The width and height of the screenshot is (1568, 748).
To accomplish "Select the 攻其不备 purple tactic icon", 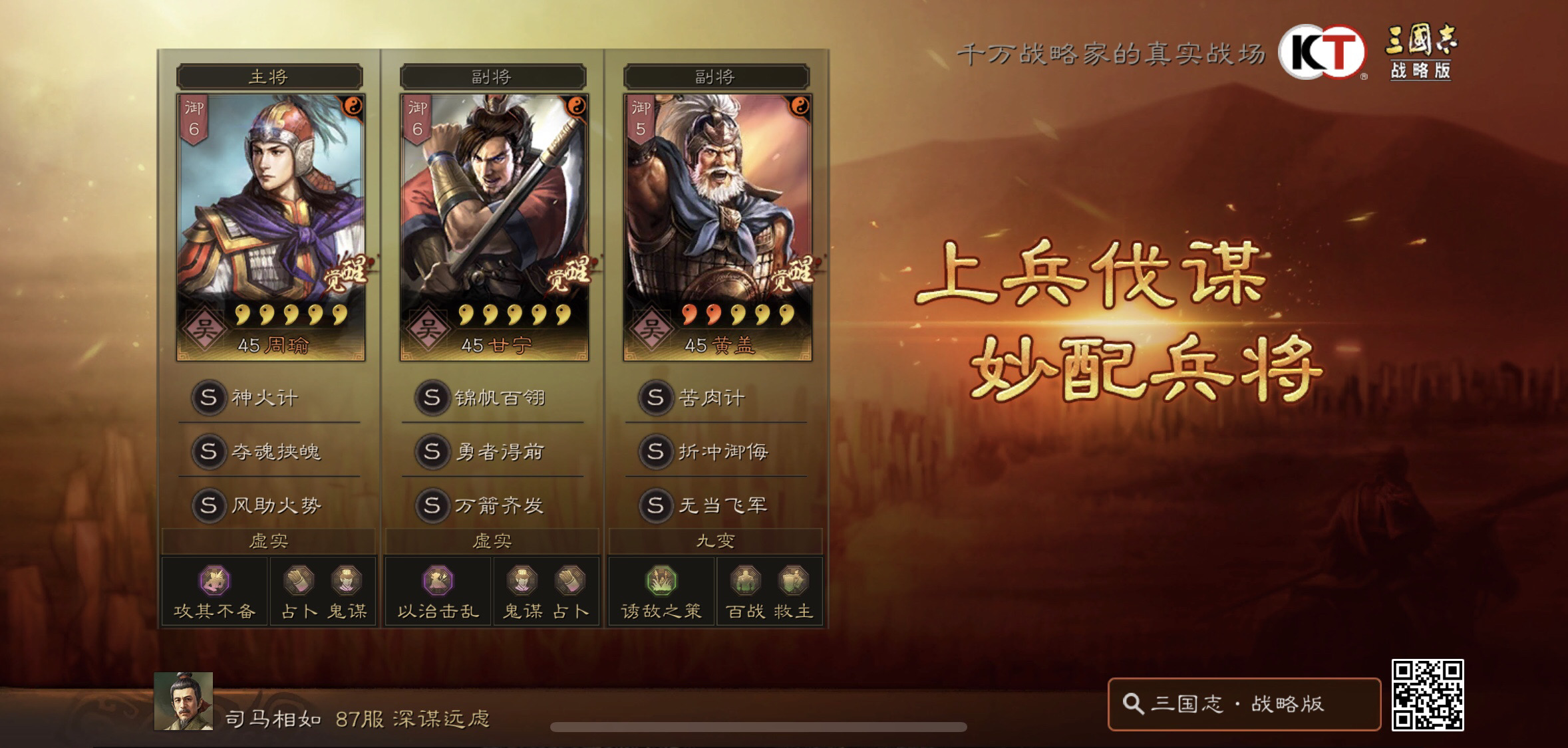I will (215, 580).
